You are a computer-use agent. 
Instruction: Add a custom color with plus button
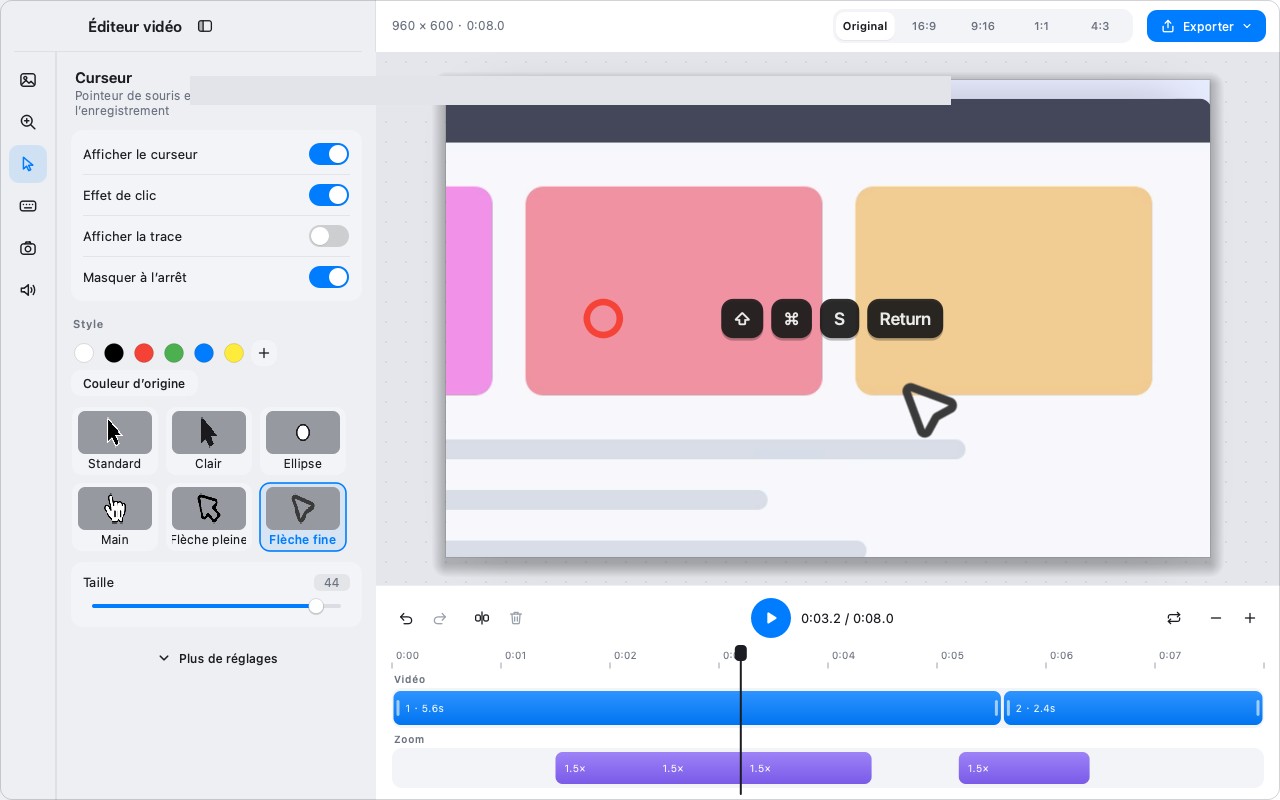(x=264, y=353)
